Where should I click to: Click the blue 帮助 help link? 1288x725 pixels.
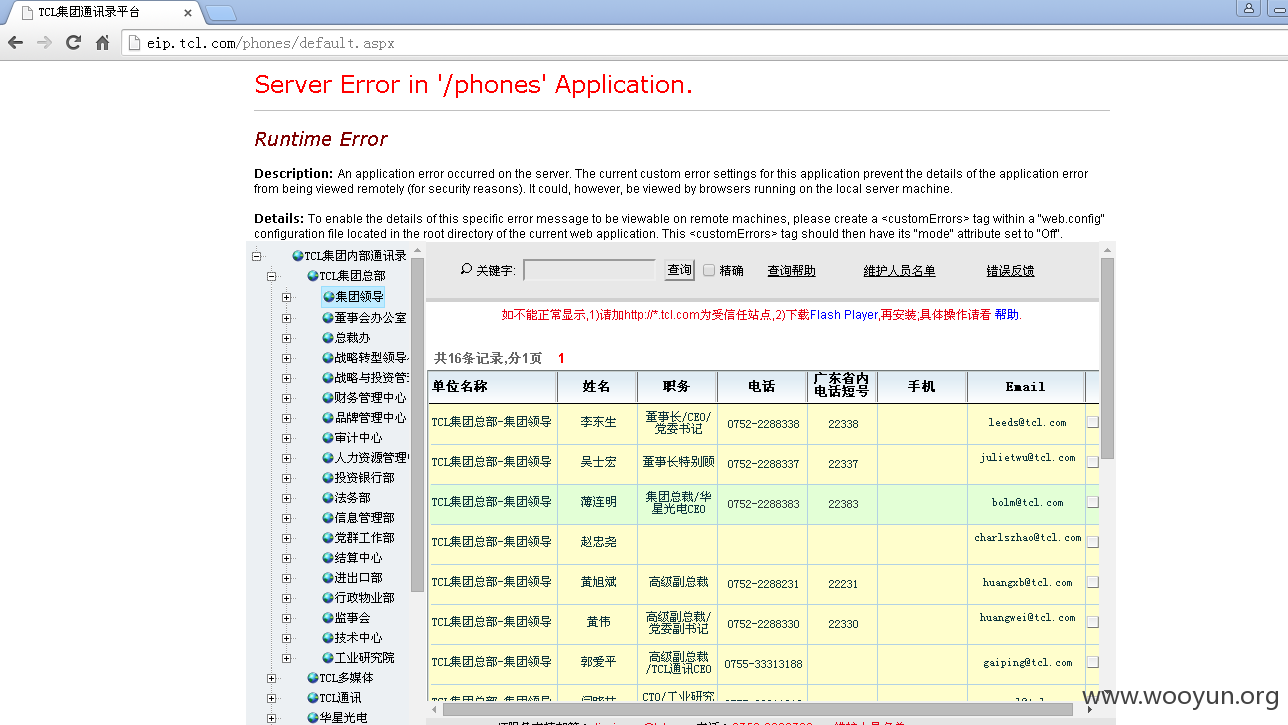click(x=1006, y=315)
